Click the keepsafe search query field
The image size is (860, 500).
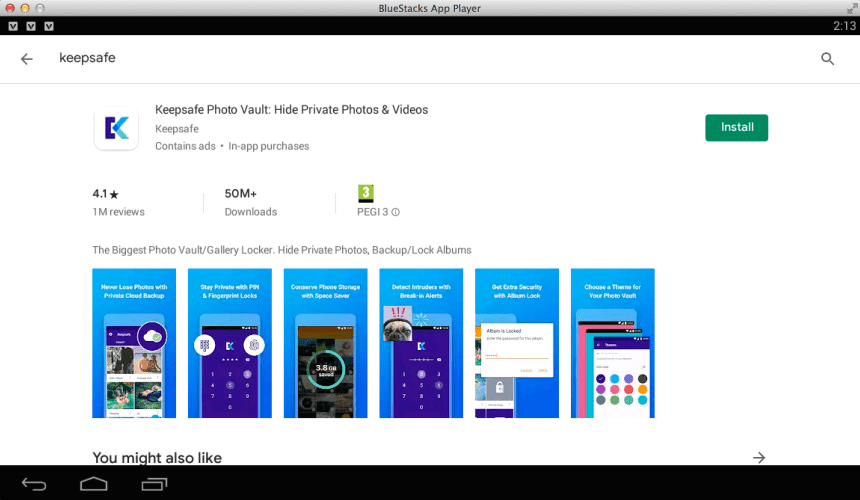coord(87,58)
